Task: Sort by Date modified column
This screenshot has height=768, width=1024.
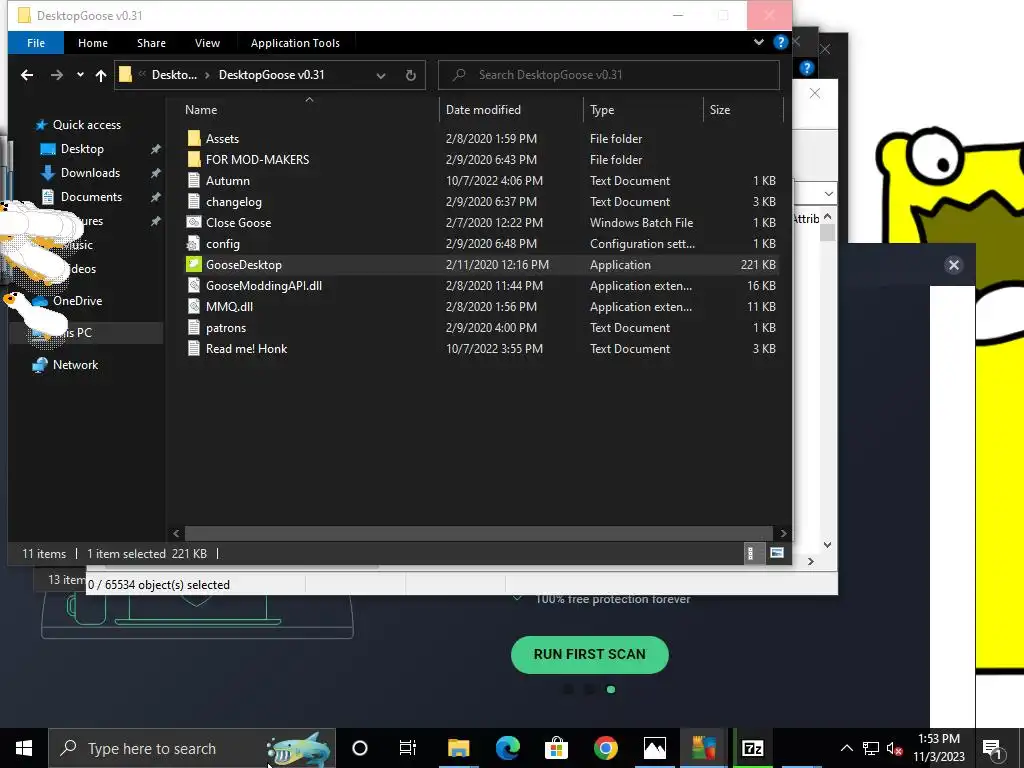Action: (483, 110)
